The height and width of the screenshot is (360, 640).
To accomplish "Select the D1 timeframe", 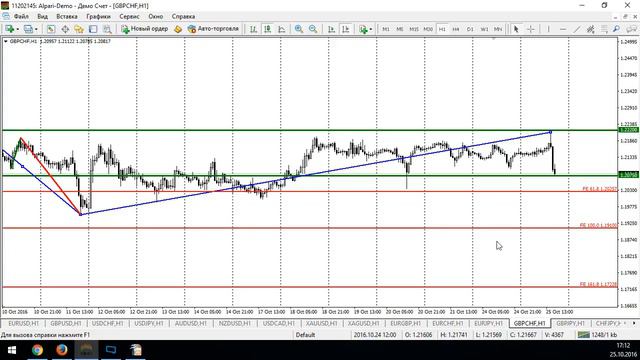I will [470, 29].
